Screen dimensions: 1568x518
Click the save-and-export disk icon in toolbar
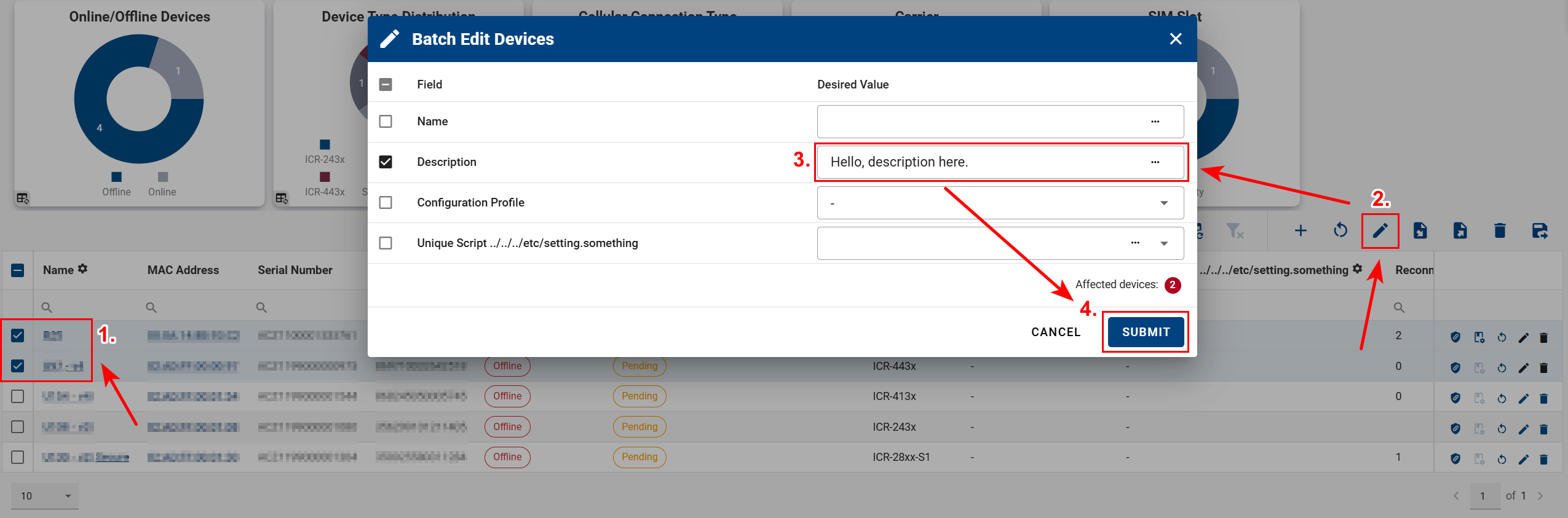1540,231
